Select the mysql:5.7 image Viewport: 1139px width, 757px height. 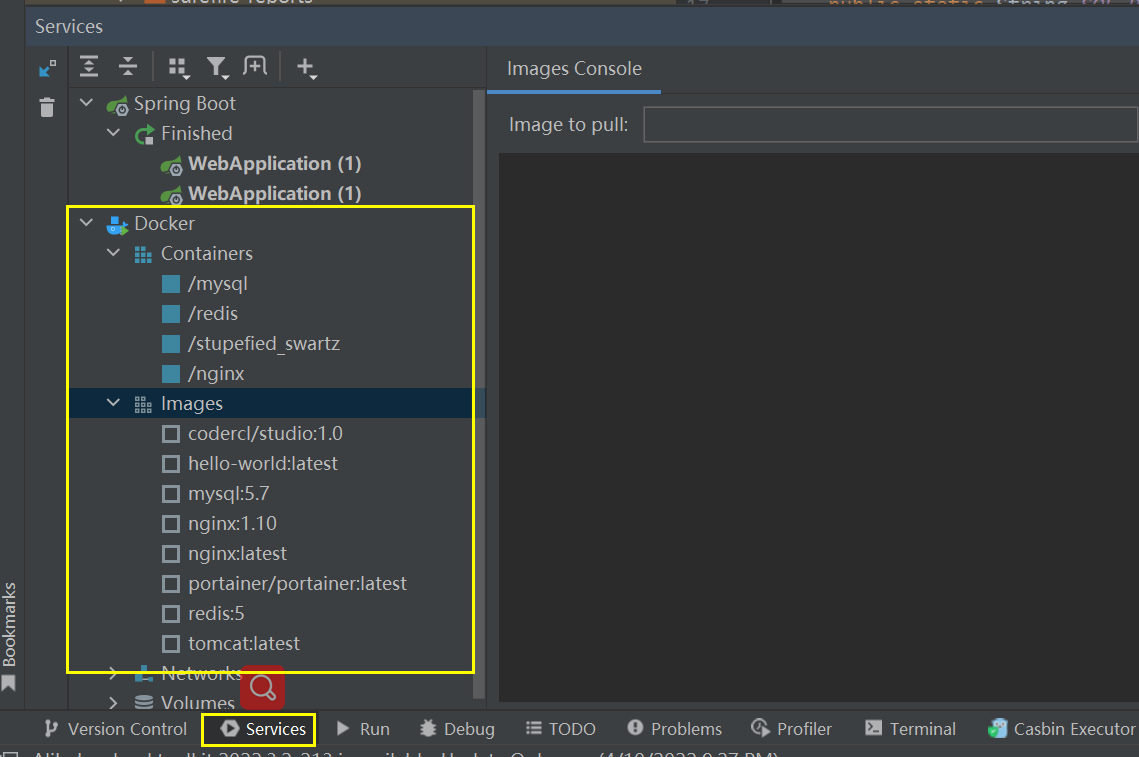click(x=228, y=494)
